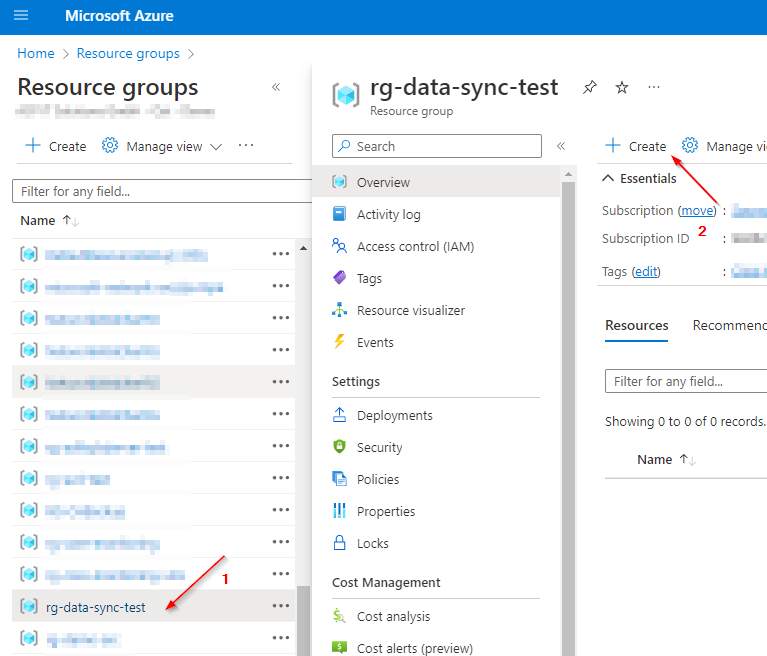767x656 pixels.
Task: Go to Resource groups breadcrumb
Action: pyautogui.click(x=128, y=53)
